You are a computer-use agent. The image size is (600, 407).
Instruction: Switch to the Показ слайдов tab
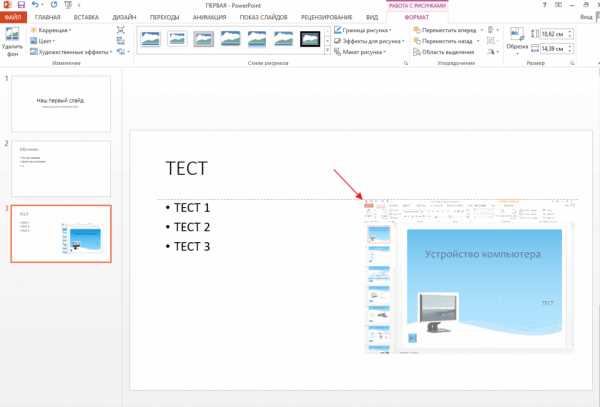264,17
